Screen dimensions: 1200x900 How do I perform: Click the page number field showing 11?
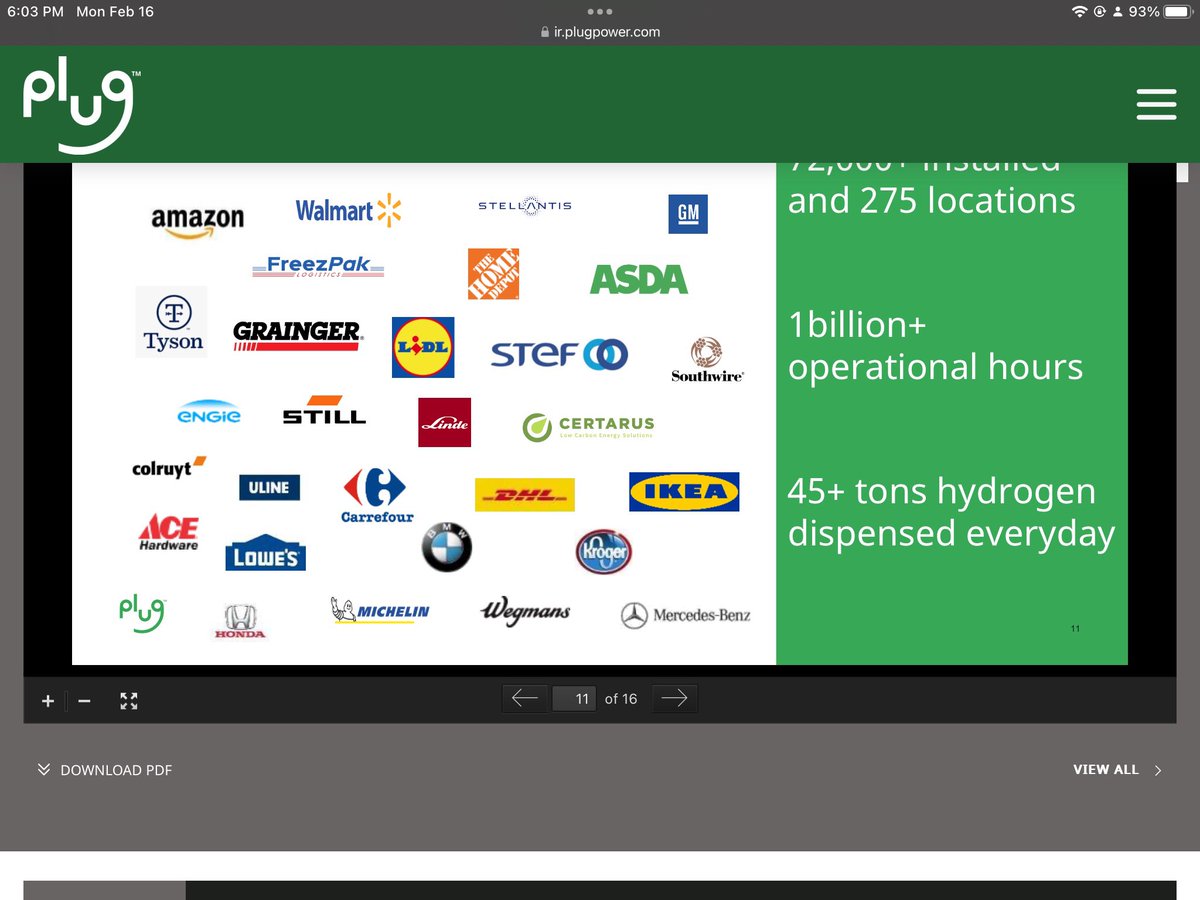click(574, 698)
